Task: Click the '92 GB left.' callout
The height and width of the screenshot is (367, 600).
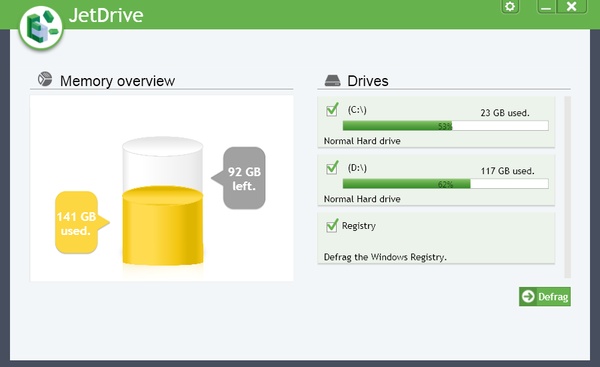Action: tap(239, 178)
